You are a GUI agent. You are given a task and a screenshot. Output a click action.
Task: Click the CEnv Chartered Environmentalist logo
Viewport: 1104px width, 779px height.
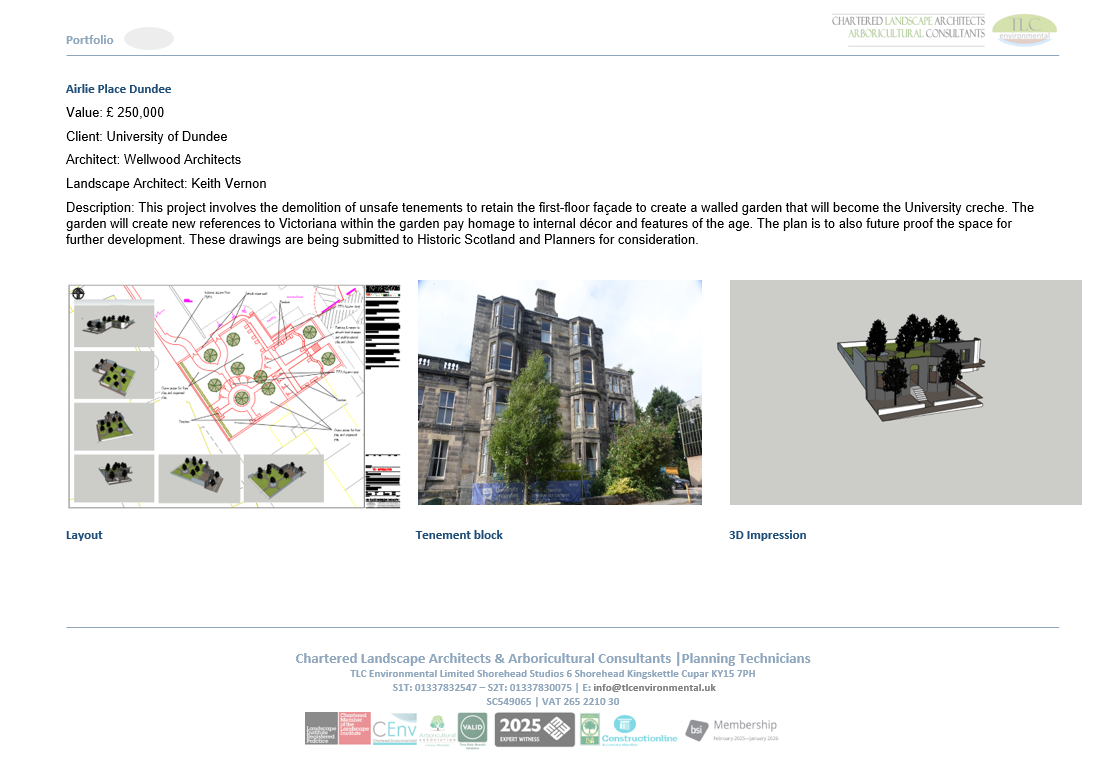tap(394, 730)
